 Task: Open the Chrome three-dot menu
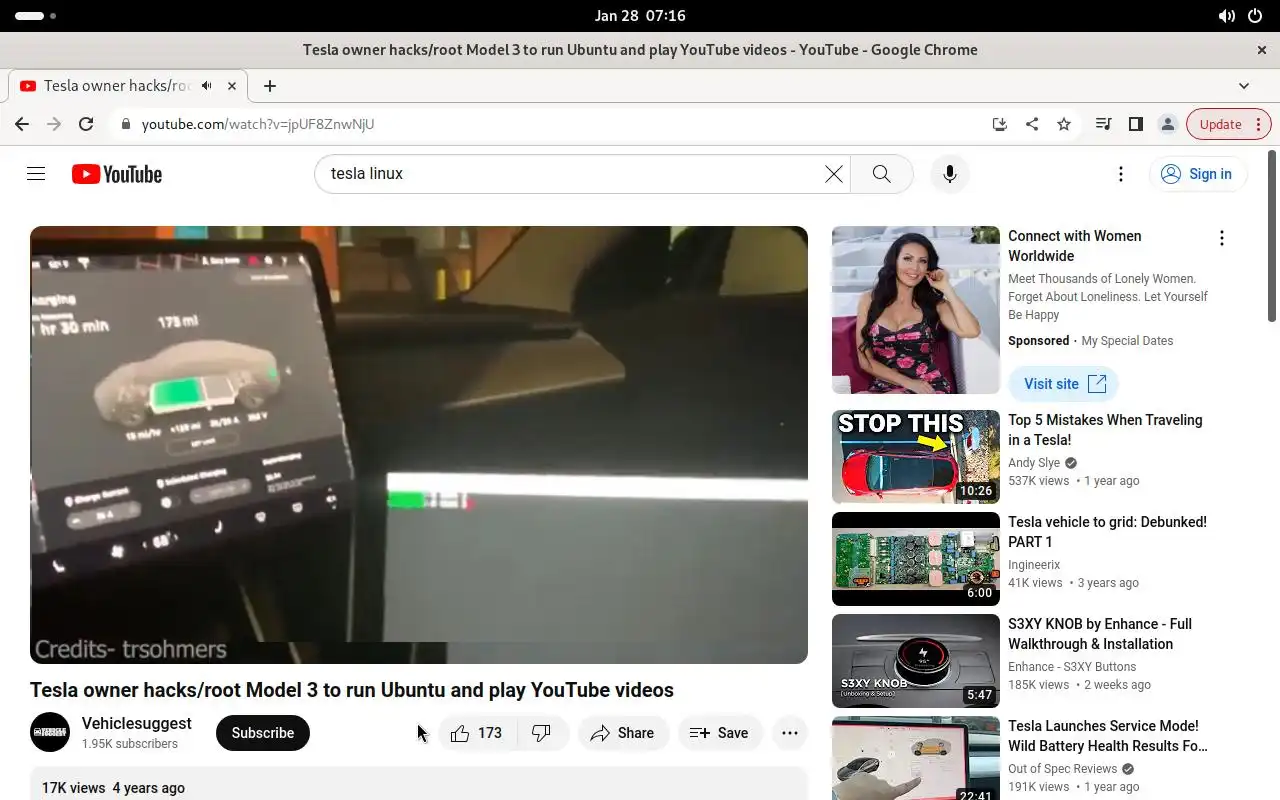coord(1258,124)
